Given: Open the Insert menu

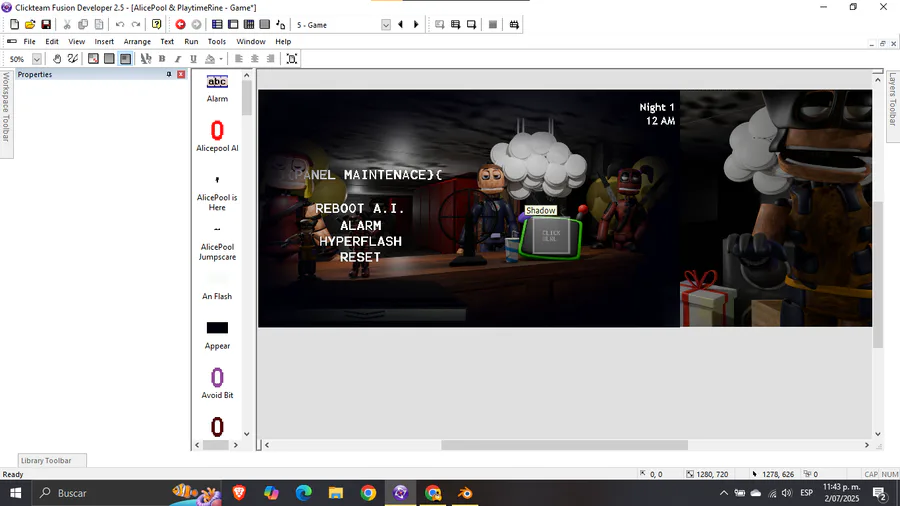Looking at the screenshot, I should 104,41.
